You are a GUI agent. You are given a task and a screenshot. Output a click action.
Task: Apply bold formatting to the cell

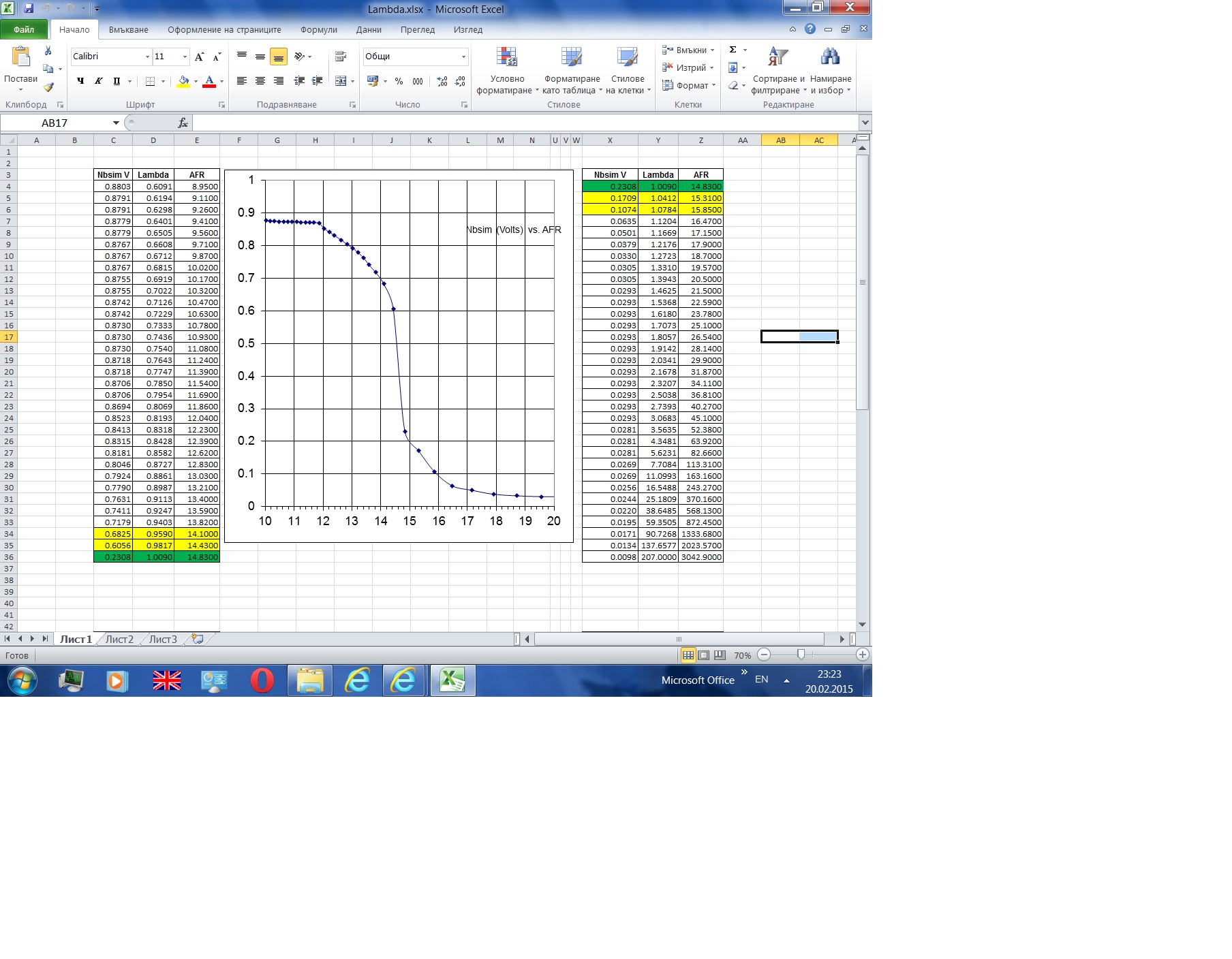pyautogui.click(x=80, y=81)
